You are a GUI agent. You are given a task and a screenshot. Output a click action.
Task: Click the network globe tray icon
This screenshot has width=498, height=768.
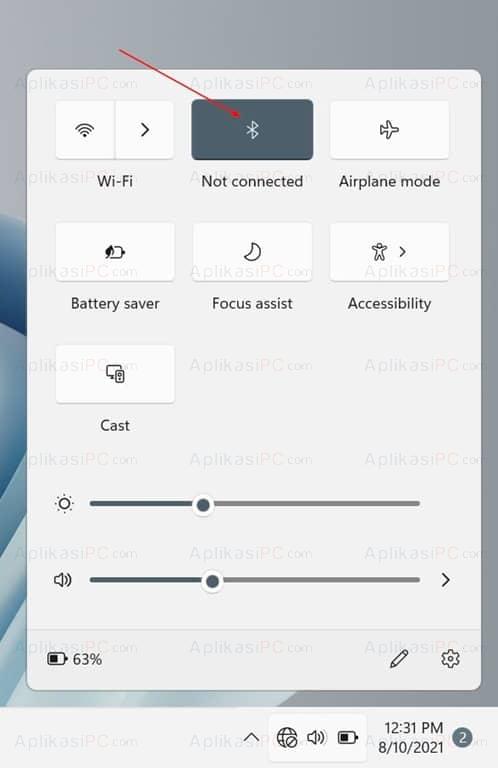coord(287,737)
